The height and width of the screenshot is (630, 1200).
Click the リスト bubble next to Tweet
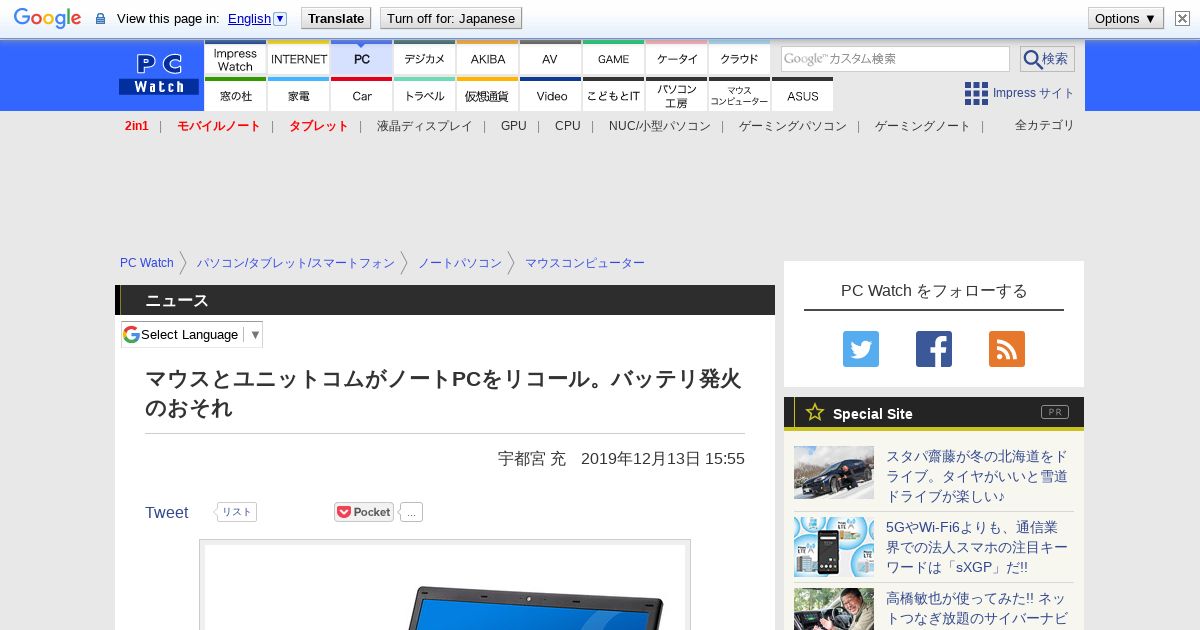236,512
